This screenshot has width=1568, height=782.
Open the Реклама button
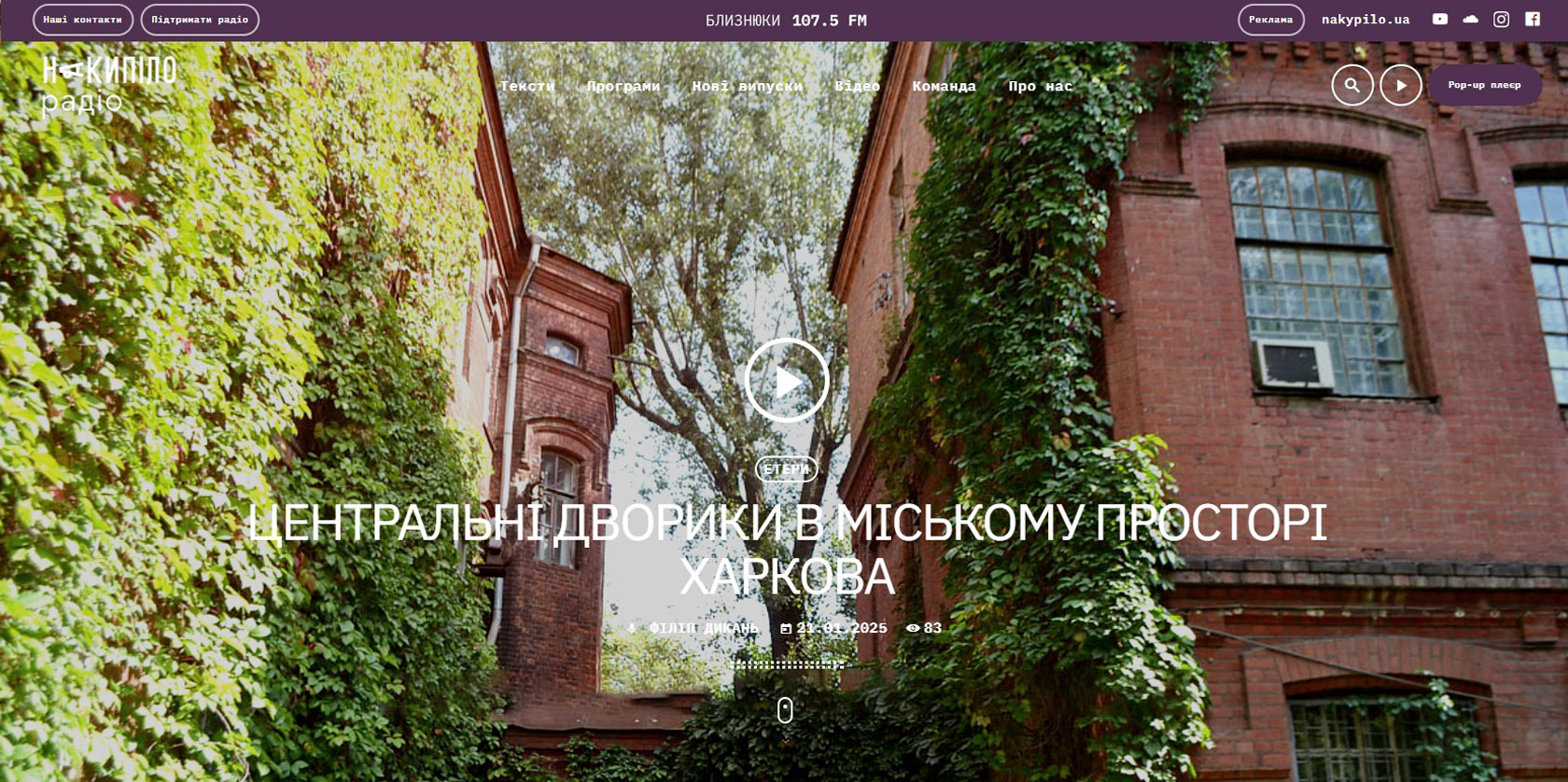point(1271,20)
